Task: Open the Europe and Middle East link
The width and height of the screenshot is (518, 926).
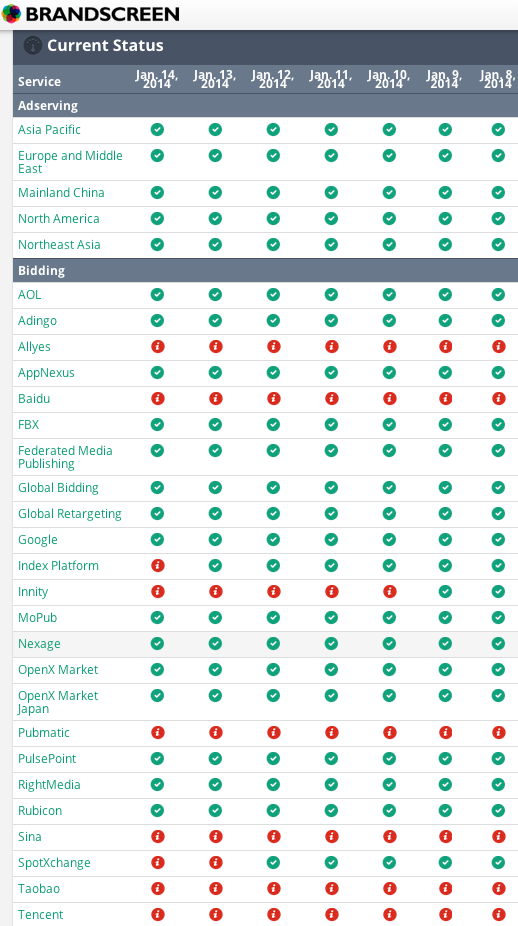Action: point(70,162)
